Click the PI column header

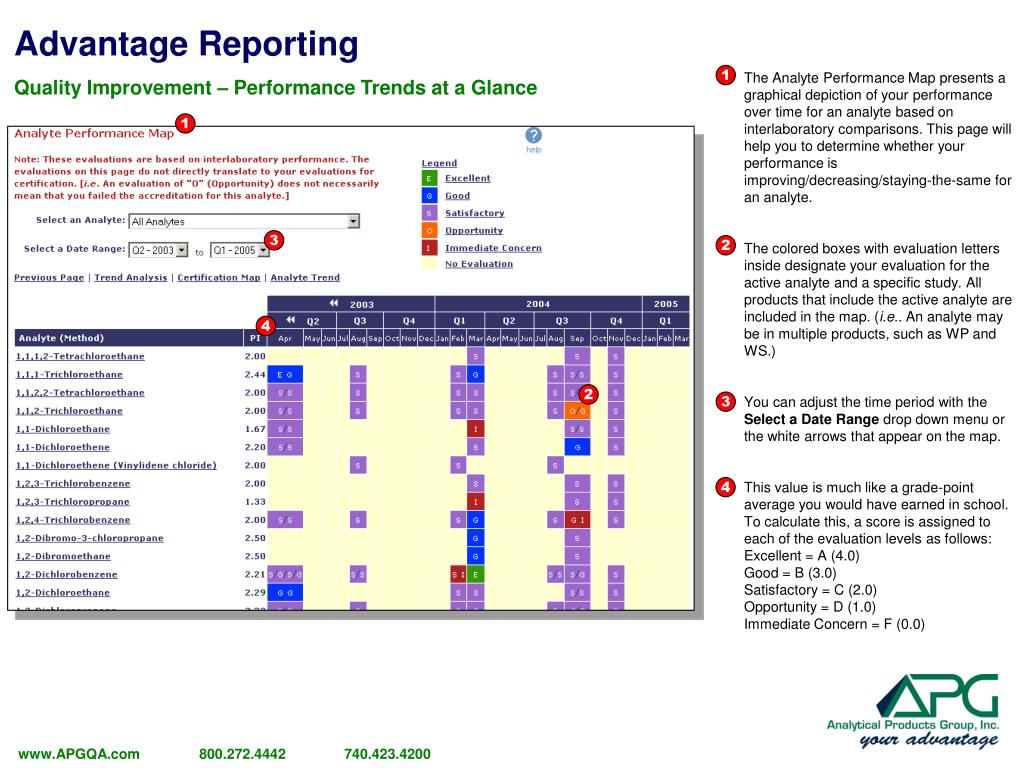(x=255, y=338)
